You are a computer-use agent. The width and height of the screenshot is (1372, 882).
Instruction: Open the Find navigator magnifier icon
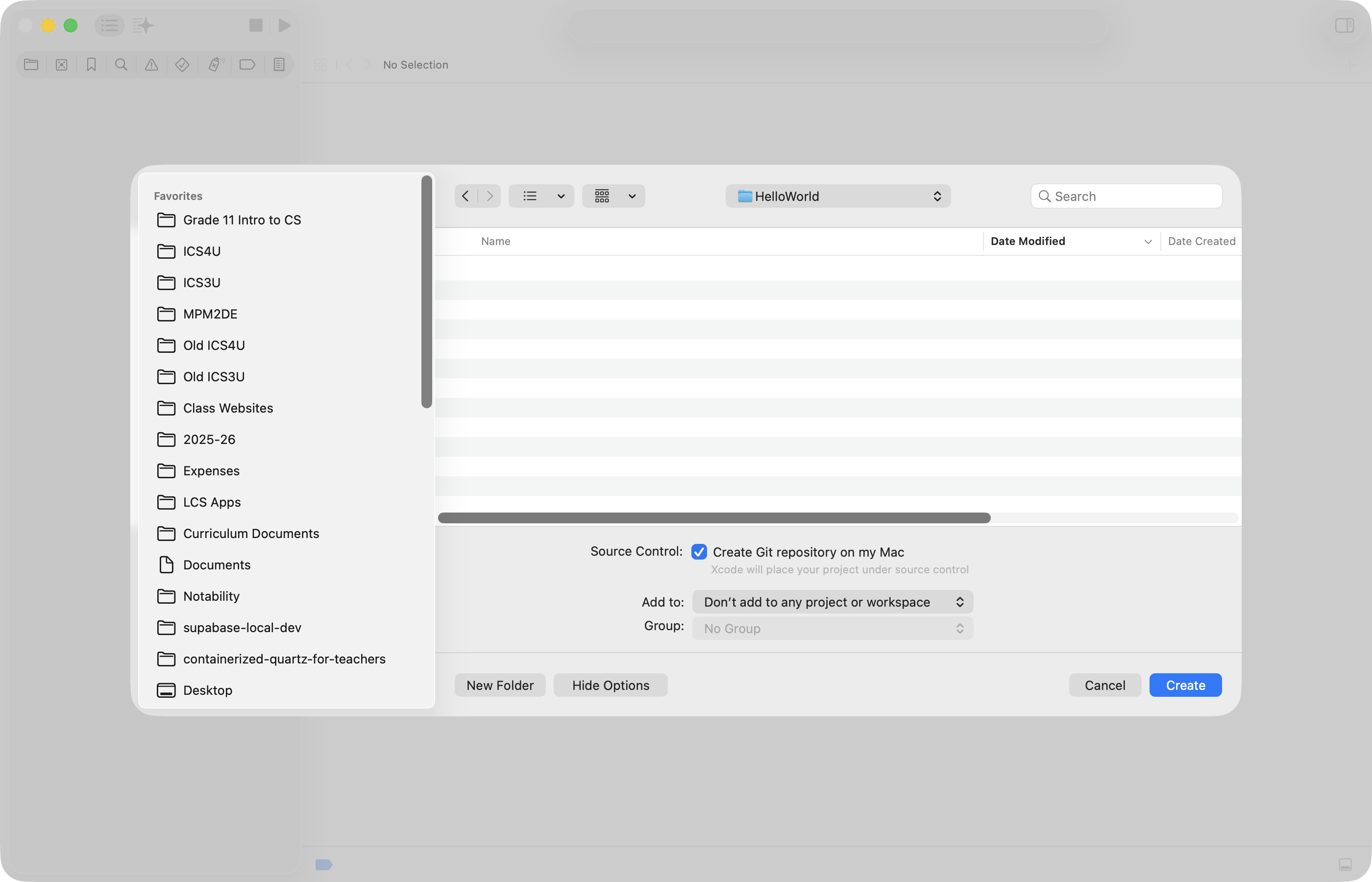click(121, 65)
